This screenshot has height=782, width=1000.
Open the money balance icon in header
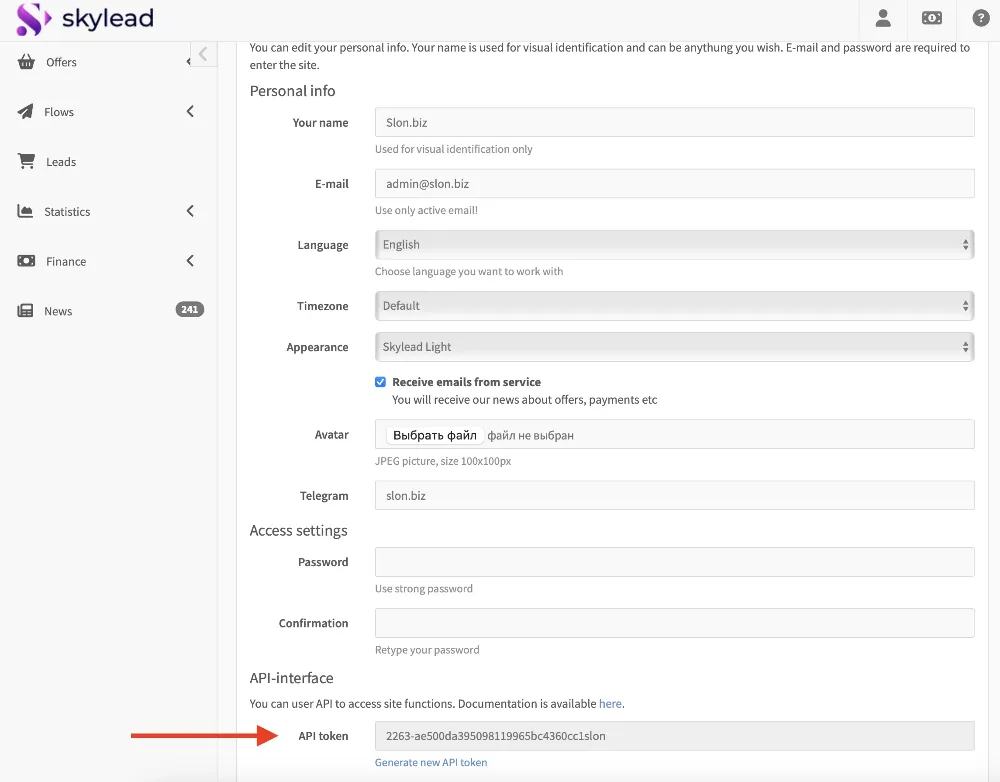932,18
